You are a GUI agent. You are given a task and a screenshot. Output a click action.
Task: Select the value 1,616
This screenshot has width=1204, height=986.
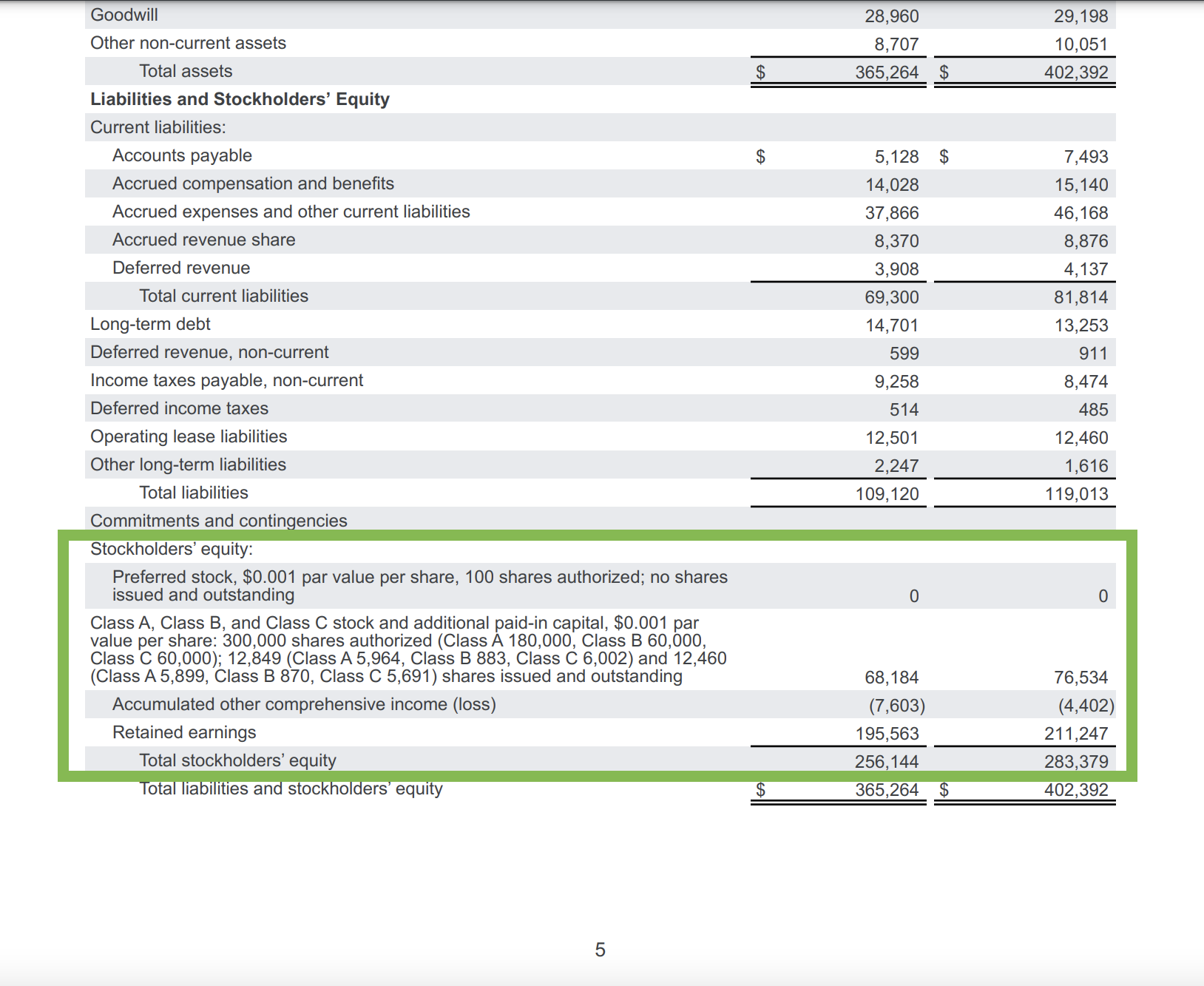(1086, 466)
